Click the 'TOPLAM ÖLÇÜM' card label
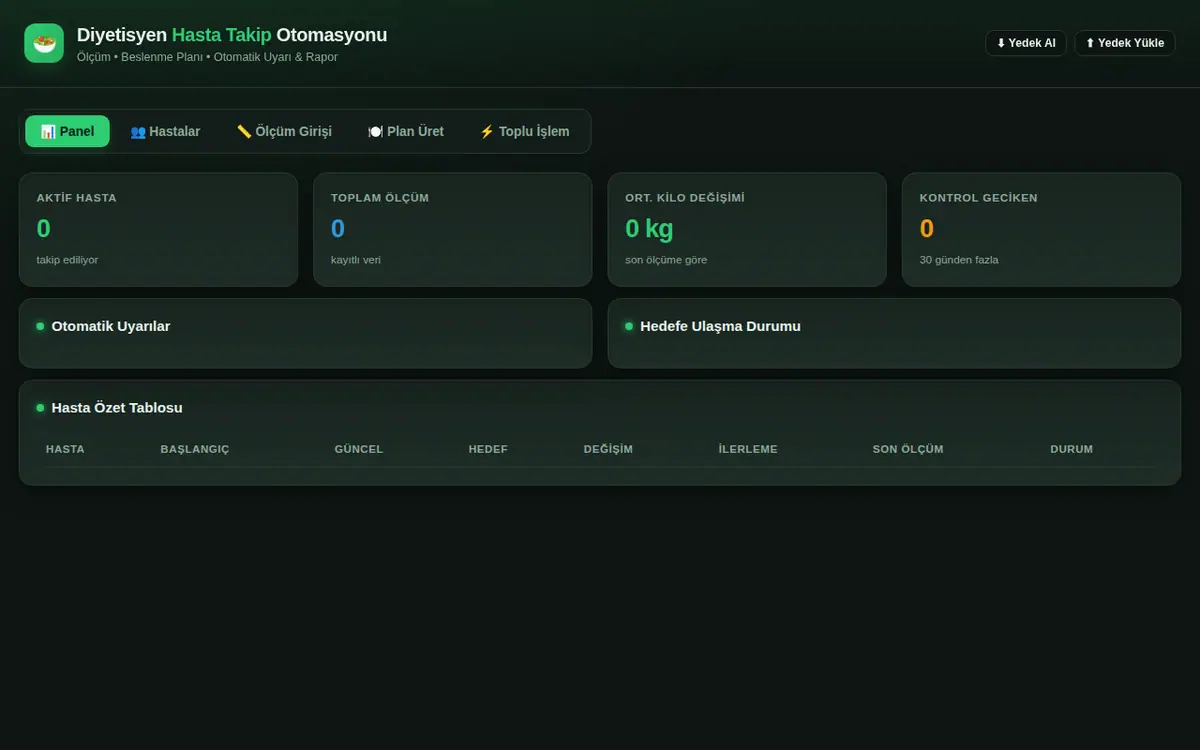 [380, 198]
